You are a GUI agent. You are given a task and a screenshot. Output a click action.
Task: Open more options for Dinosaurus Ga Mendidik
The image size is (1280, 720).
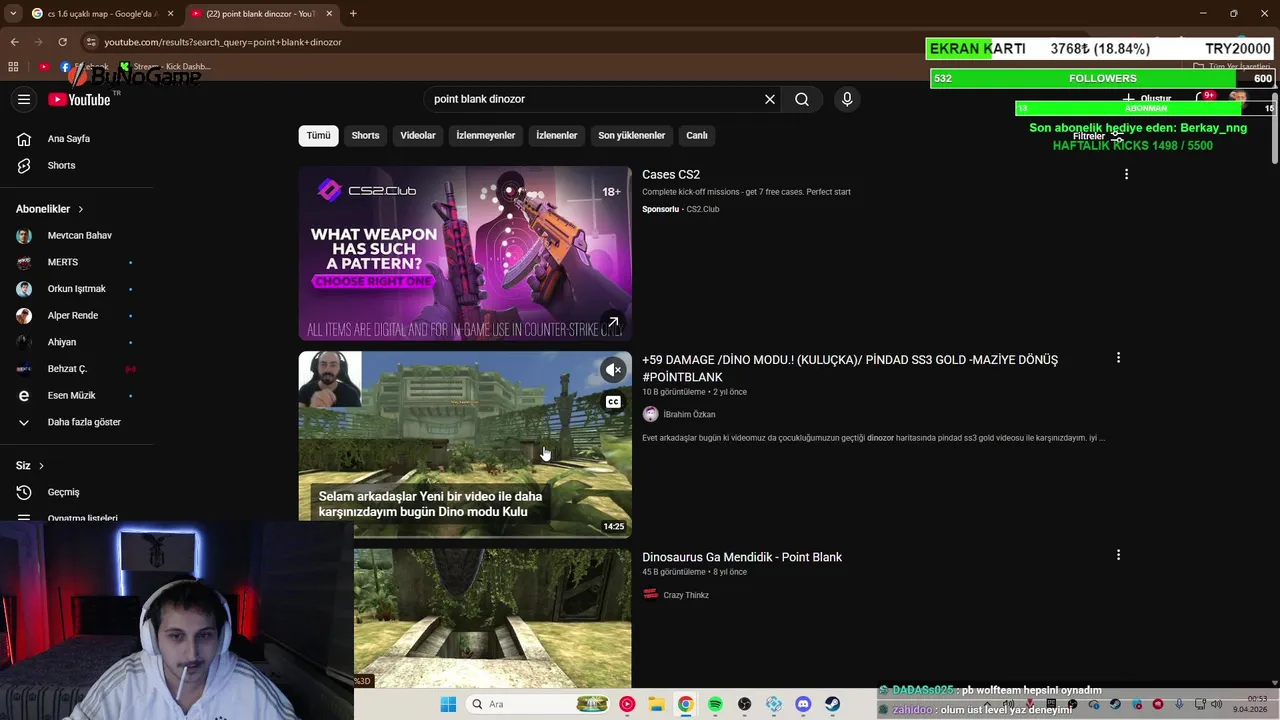pyautogui.click(x=1118, y=554)
